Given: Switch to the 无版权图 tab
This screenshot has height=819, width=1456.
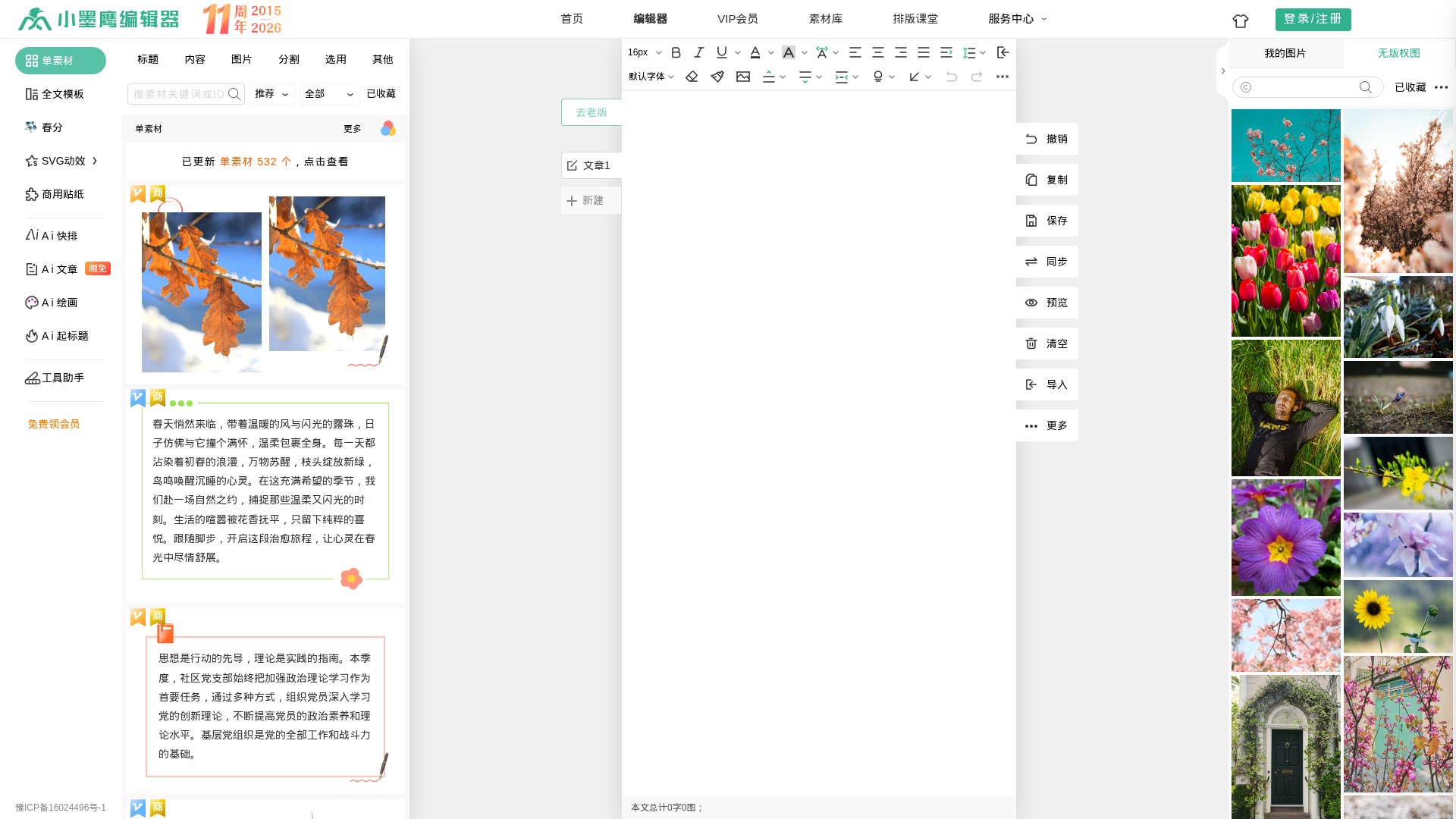Looking at the screenshot, I should [x=1398, y=53].
